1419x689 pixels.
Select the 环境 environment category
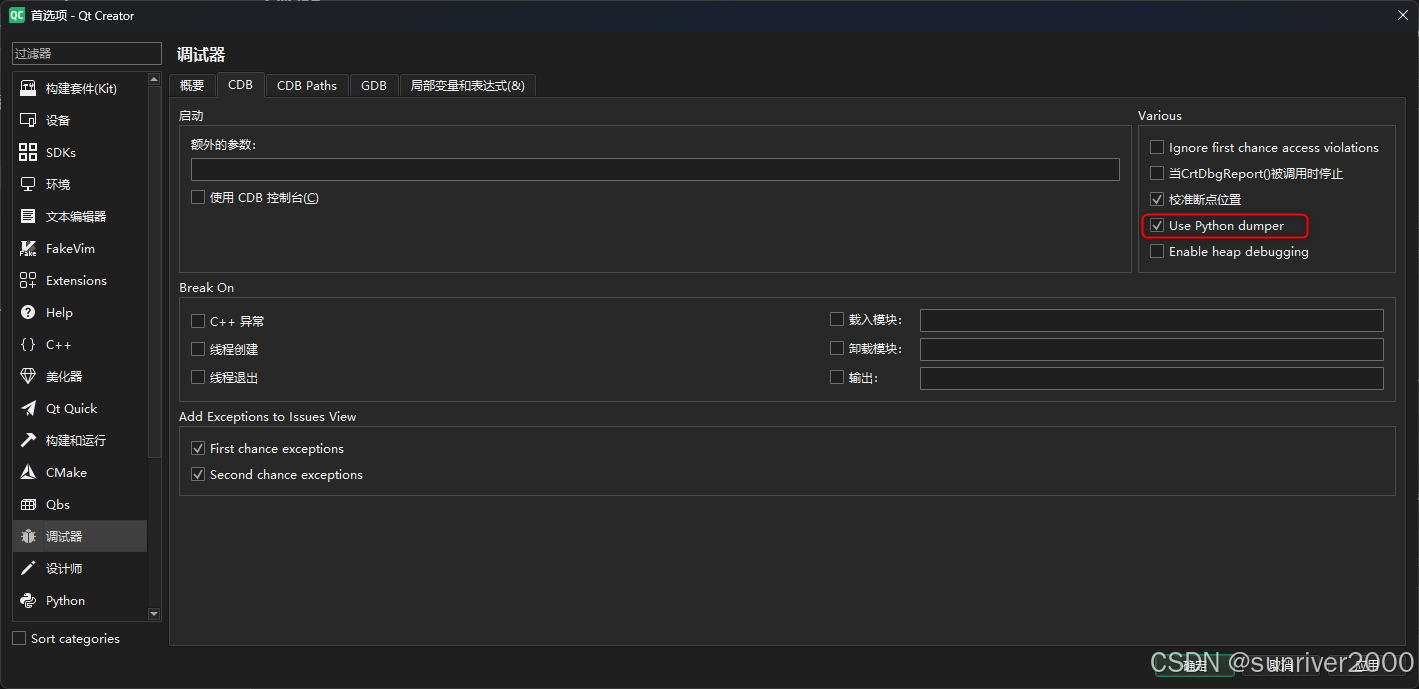click(x=80, y=184)
